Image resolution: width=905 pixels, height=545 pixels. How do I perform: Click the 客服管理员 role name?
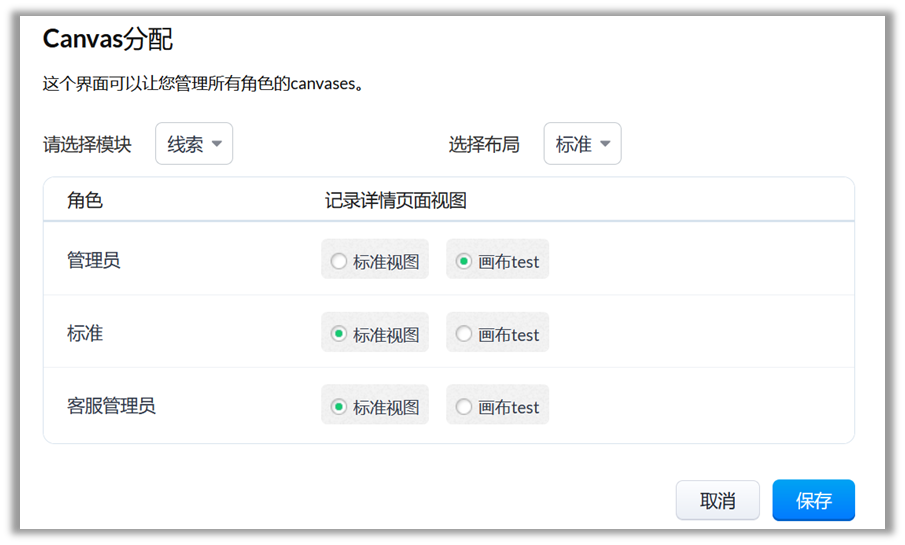(111, 406)
